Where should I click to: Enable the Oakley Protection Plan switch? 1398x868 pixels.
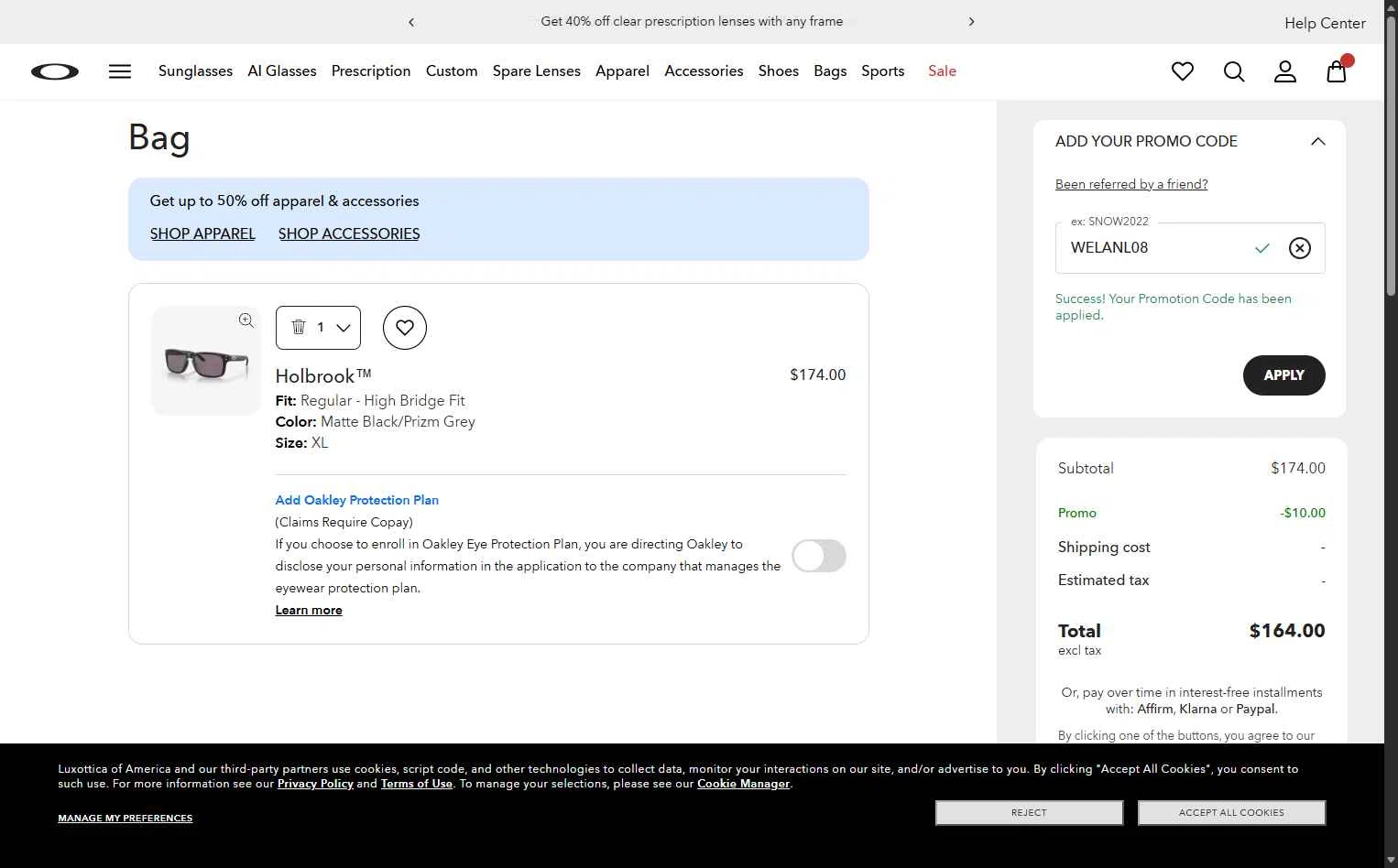[x=819, y=556]
